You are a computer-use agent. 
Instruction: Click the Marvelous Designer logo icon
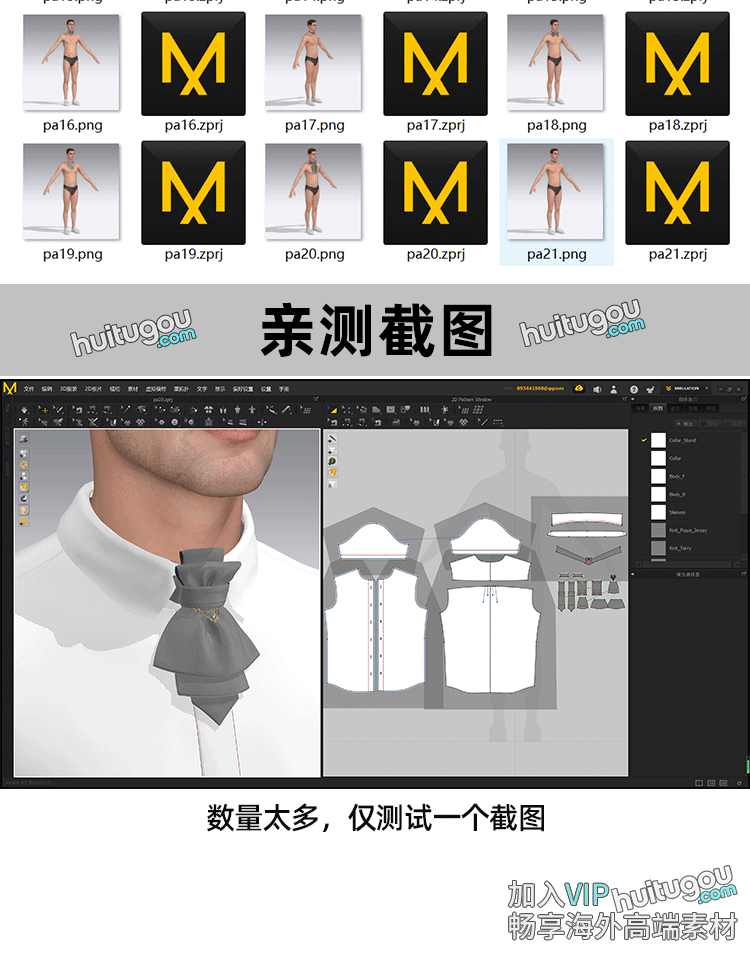10,388
